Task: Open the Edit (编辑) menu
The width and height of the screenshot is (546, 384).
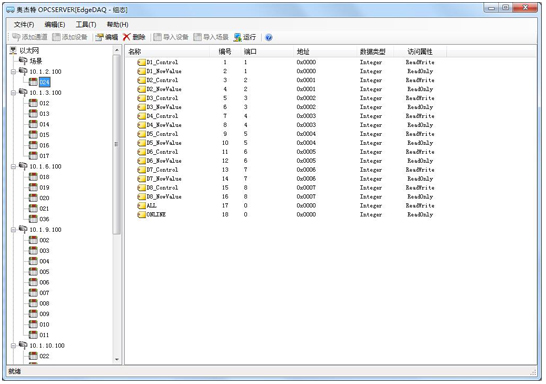Action: coord(55,25)
